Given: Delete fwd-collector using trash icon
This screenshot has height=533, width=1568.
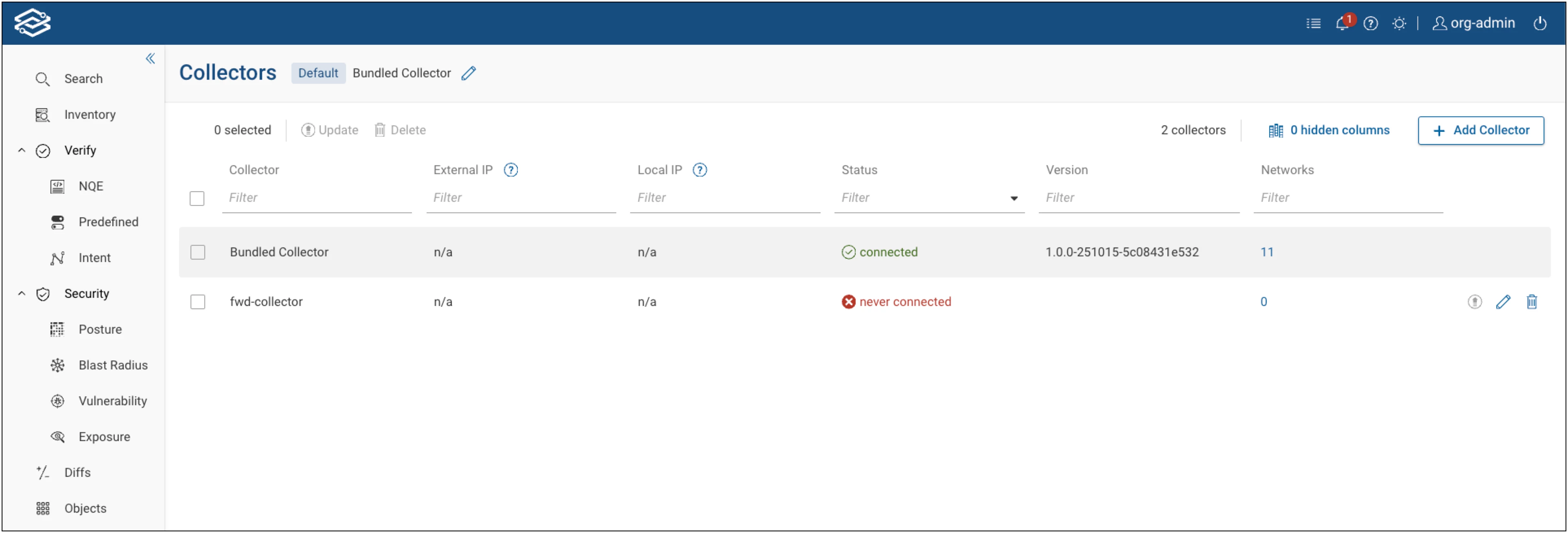Looking at the screenshot, I should [x=1531, y=302].
